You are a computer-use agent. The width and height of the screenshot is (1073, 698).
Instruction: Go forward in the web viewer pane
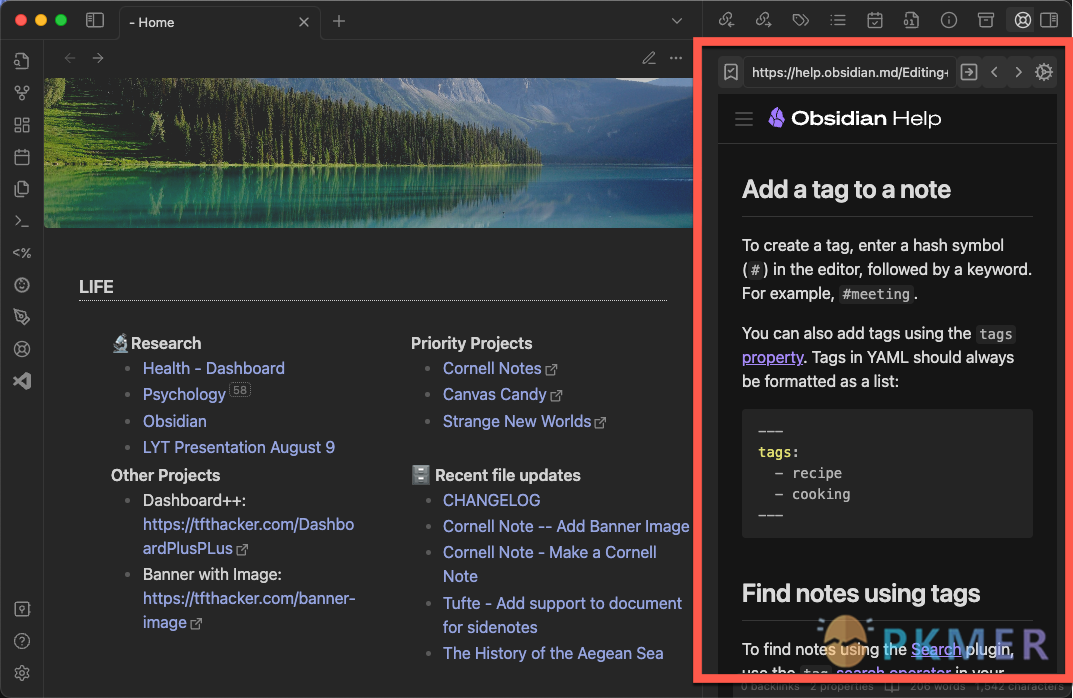(x=1018, y=72)
